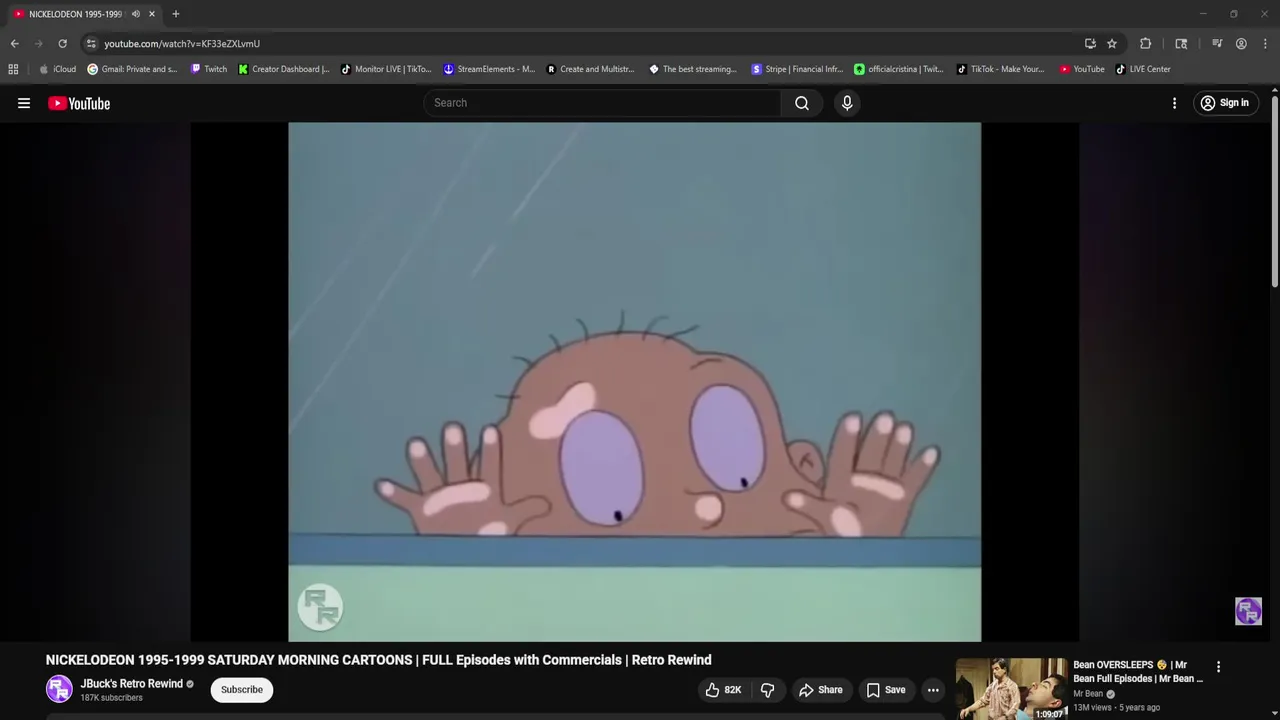1280x720 pixels.
Task: Open Create and Multistream bookmark
Action: (590, 69)
